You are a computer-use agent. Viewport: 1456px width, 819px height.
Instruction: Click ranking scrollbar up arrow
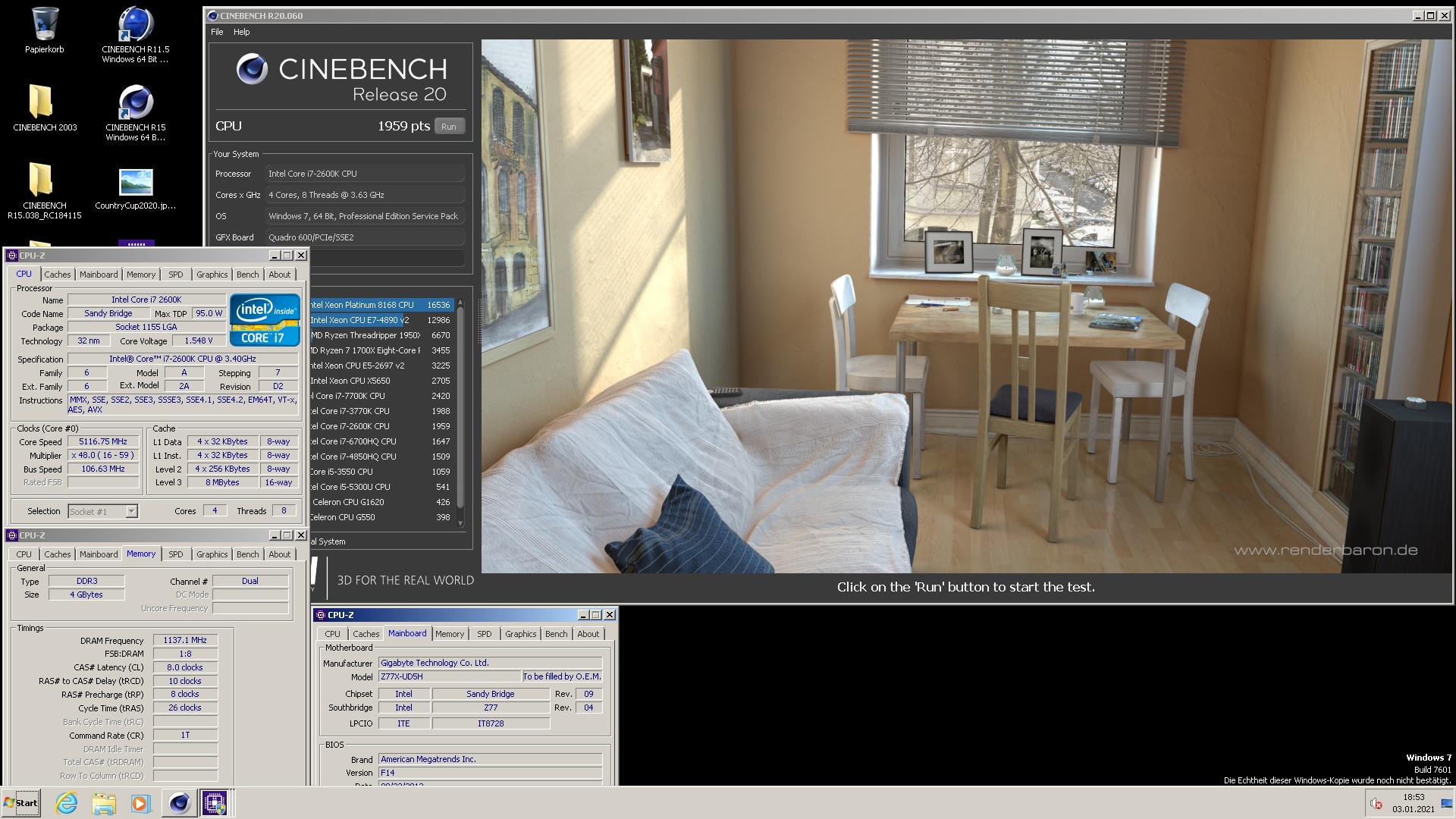[460, 303]
